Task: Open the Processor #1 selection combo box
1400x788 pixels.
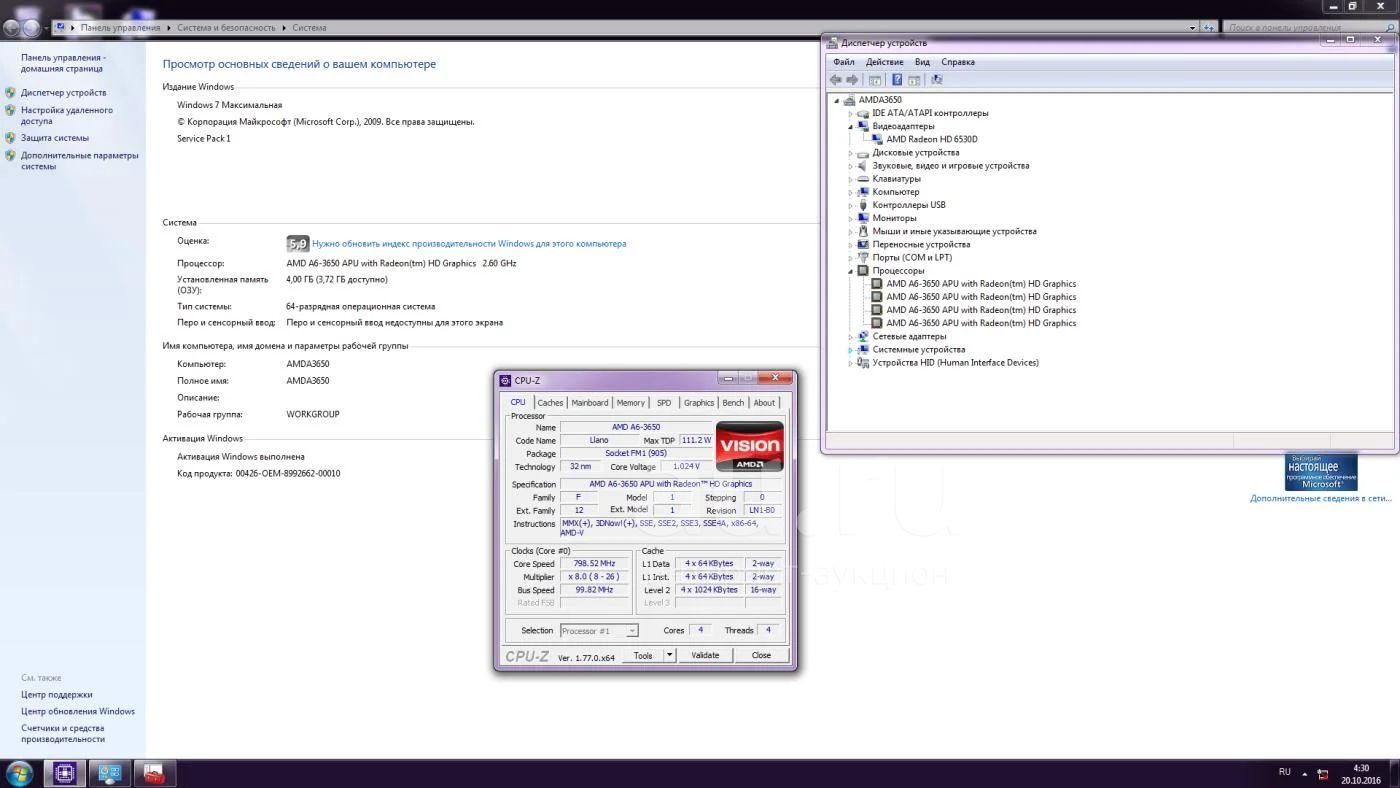Action: coord(599,631)
